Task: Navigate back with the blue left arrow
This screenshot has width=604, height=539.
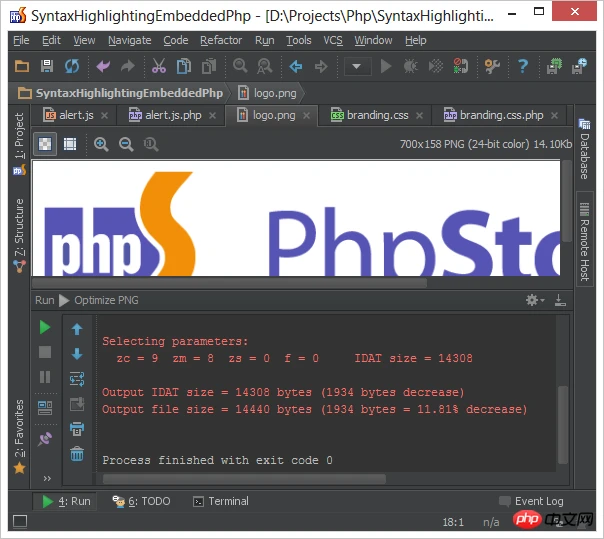Action: tap(296, 66)
